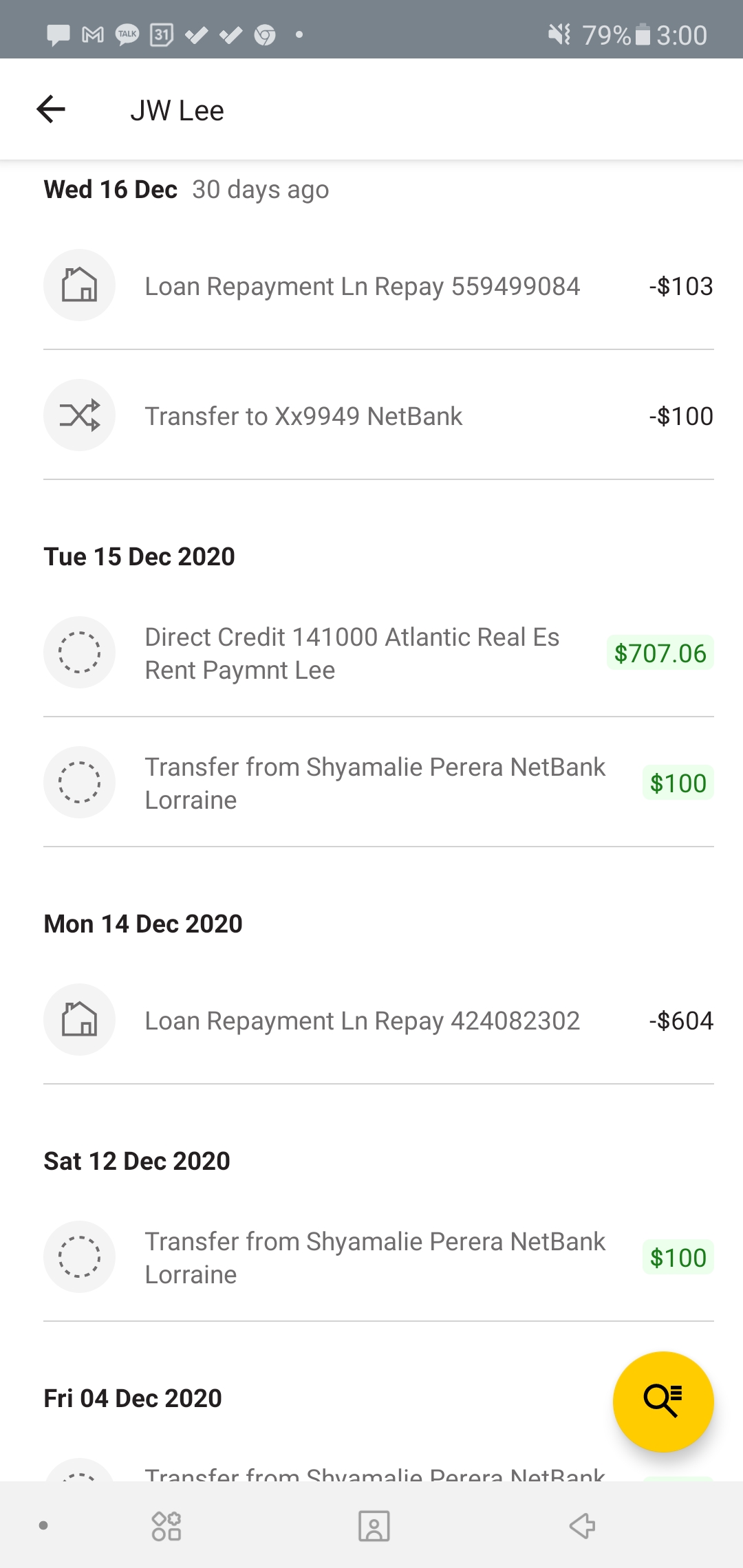Viewport: 743px width, 1568px height.
Task: Tap home icon for Loan Repay 559499084
Action: (79, 285)
